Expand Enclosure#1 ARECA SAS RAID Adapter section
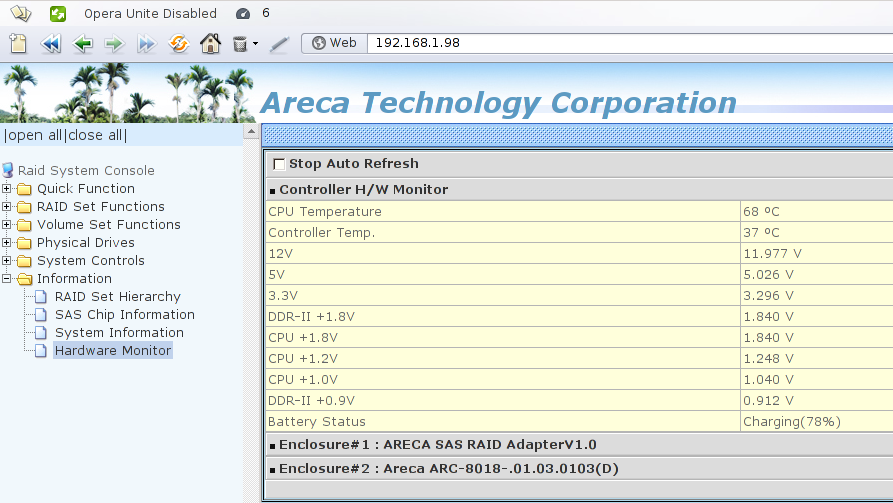The image size is (893, 503). coord(272,445)
